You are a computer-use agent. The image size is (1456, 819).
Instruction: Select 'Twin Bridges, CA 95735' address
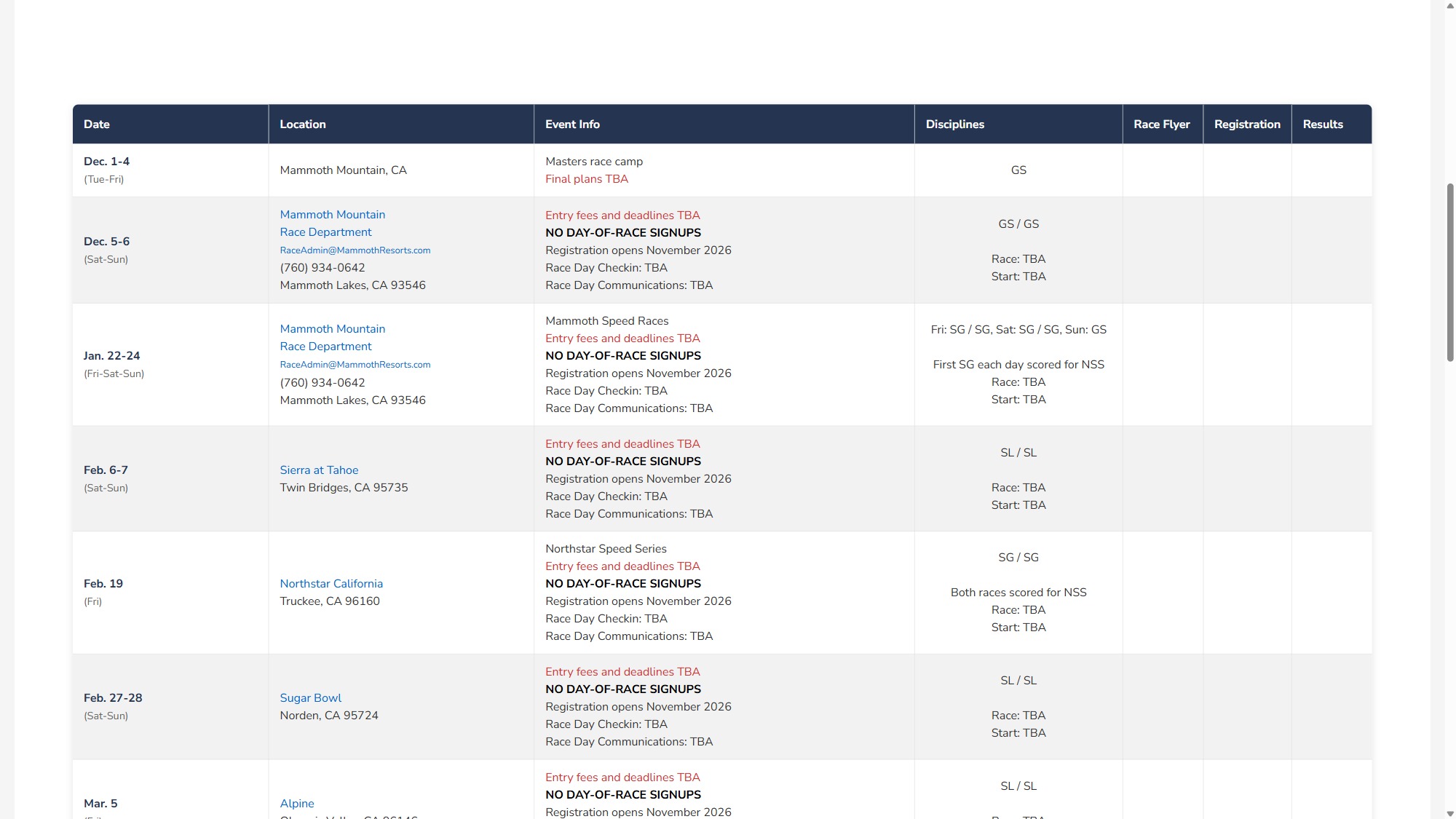click(344, 488)
